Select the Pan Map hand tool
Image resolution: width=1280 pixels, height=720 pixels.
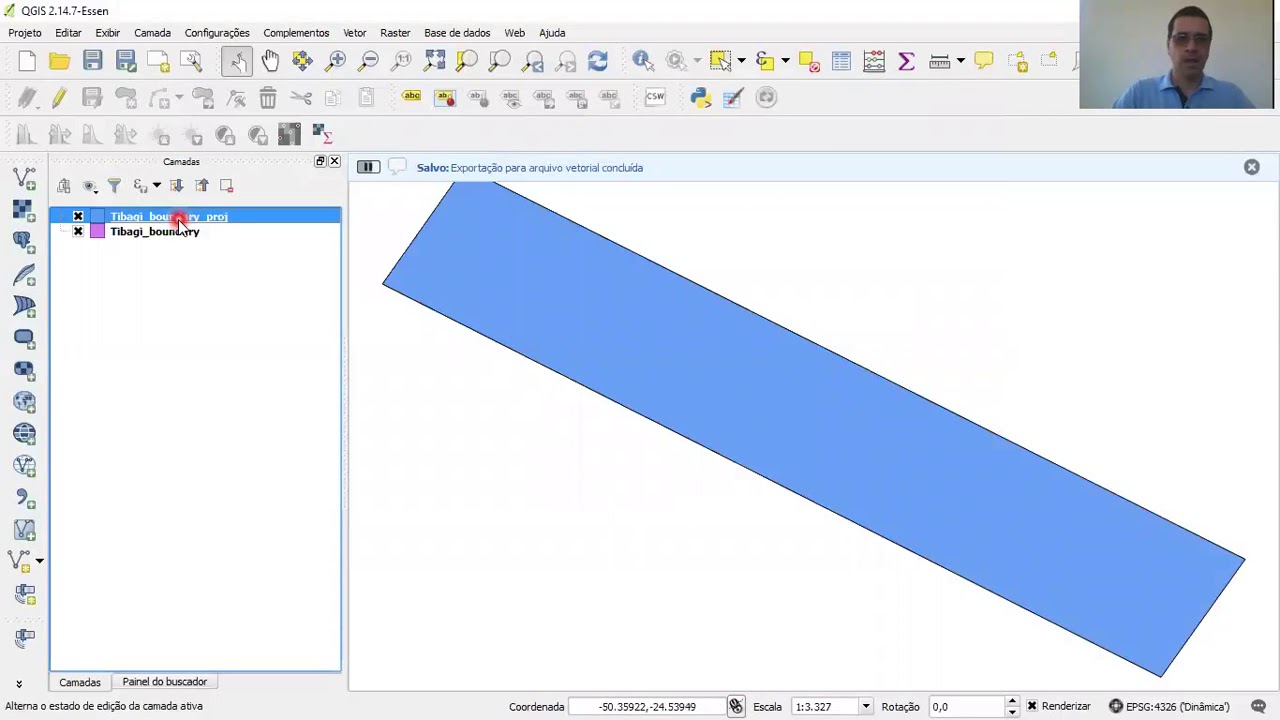pyautogui.click(x=270, y=62)
